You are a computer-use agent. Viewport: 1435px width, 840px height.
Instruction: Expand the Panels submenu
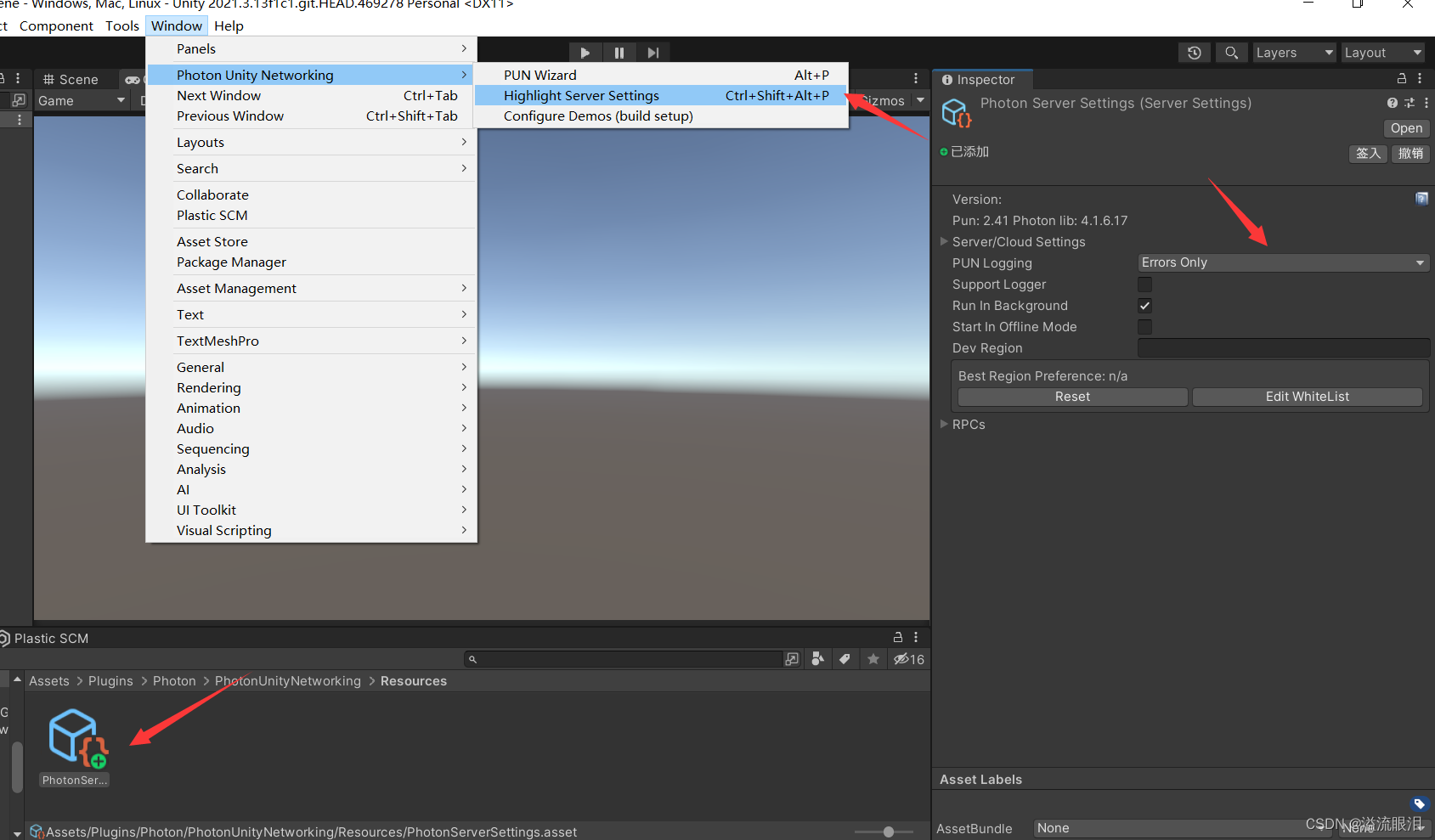tap(312, 49)
